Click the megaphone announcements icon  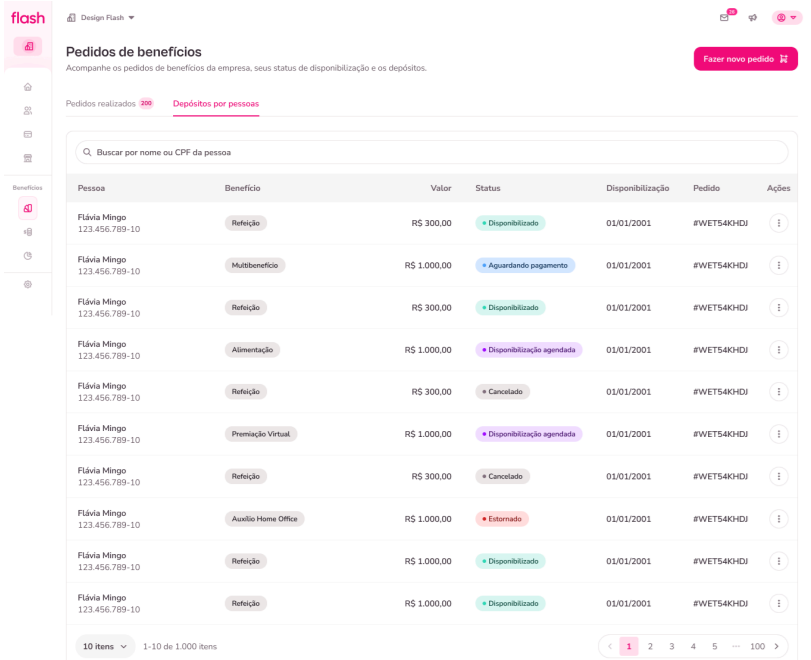pyautogui.click(x=752, y=17)
